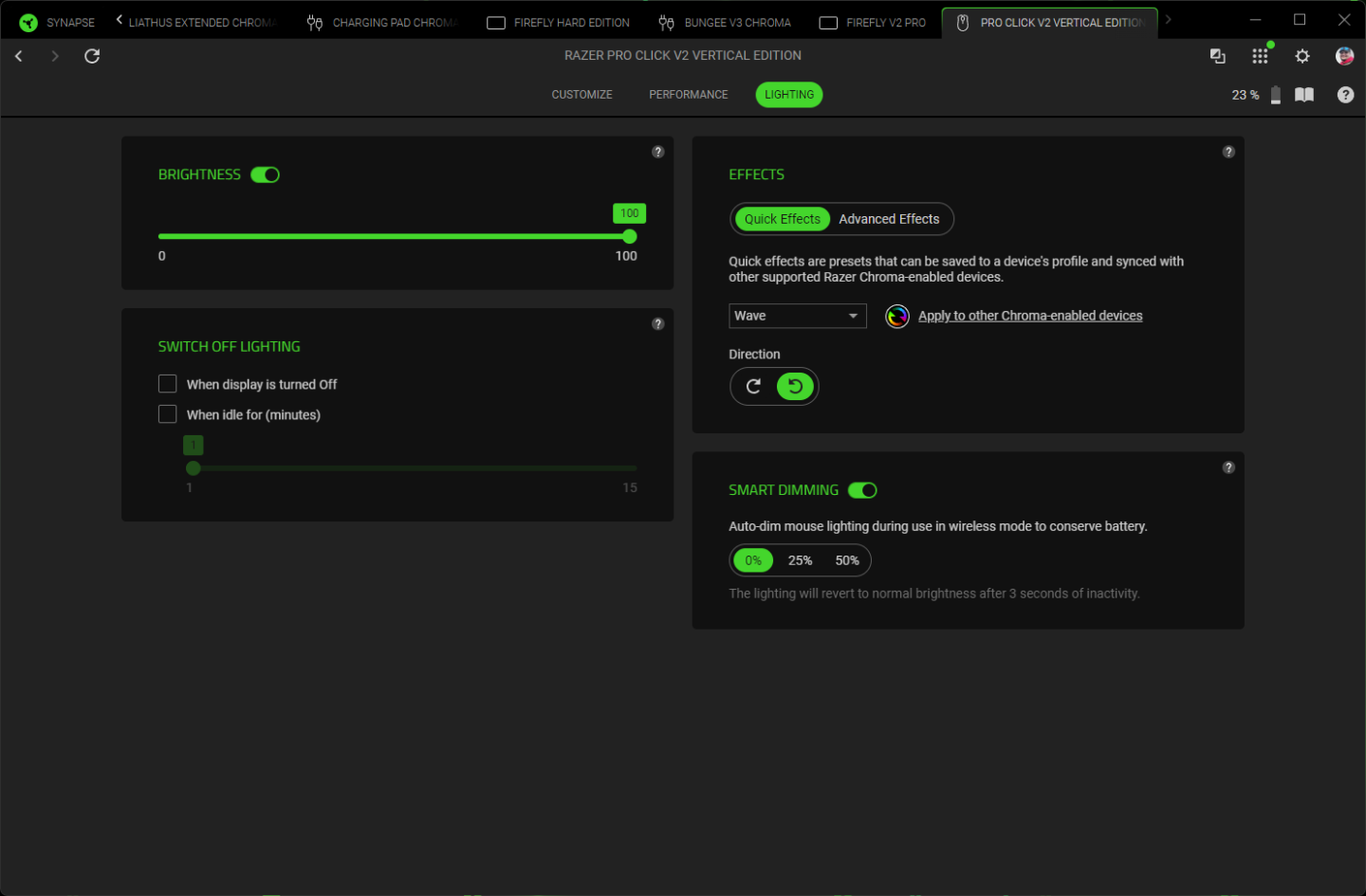This screenshot has height=896, width=1366.
Task: Open the Synapse home tab
Action: (57, 23)
